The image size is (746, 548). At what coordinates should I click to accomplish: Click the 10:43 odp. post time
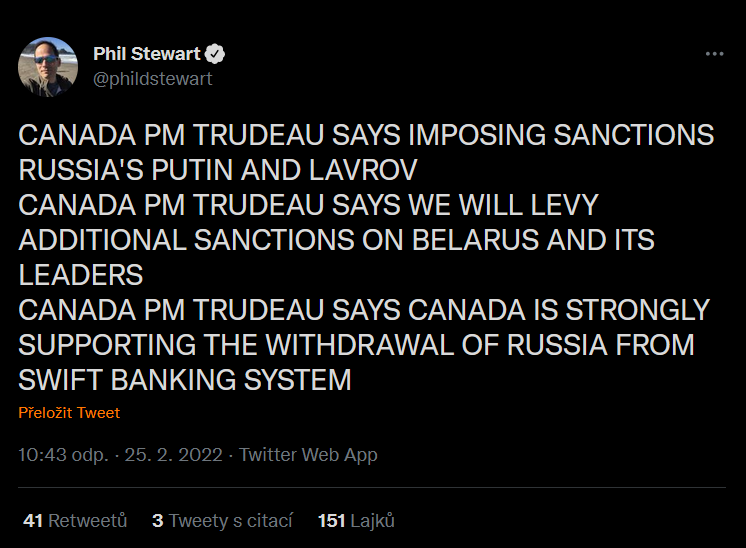click(63, 455)
